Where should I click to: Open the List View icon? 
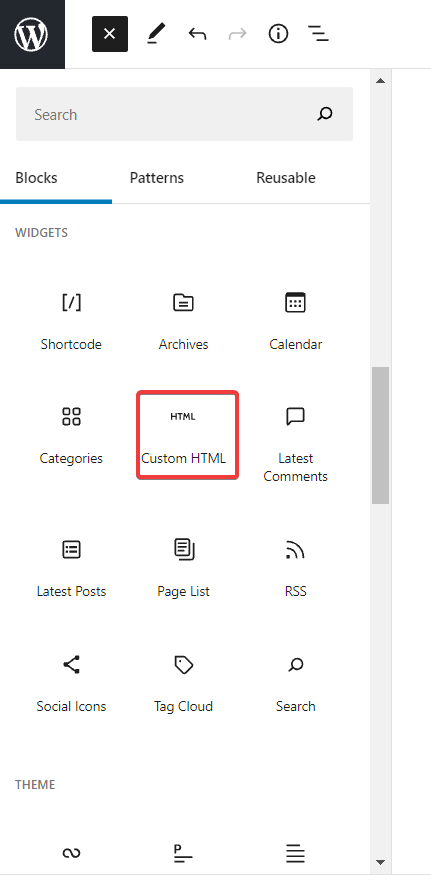click(318, 34)
